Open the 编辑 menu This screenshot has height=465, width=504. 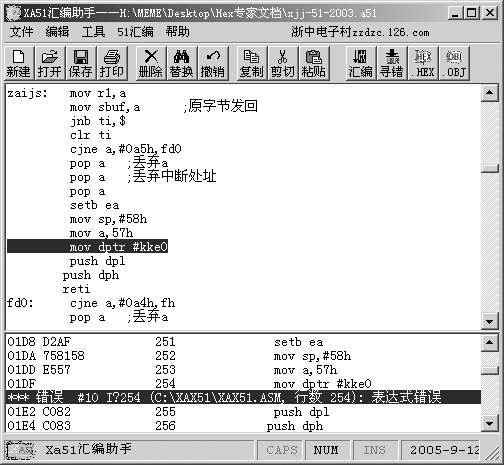(57, 32)
